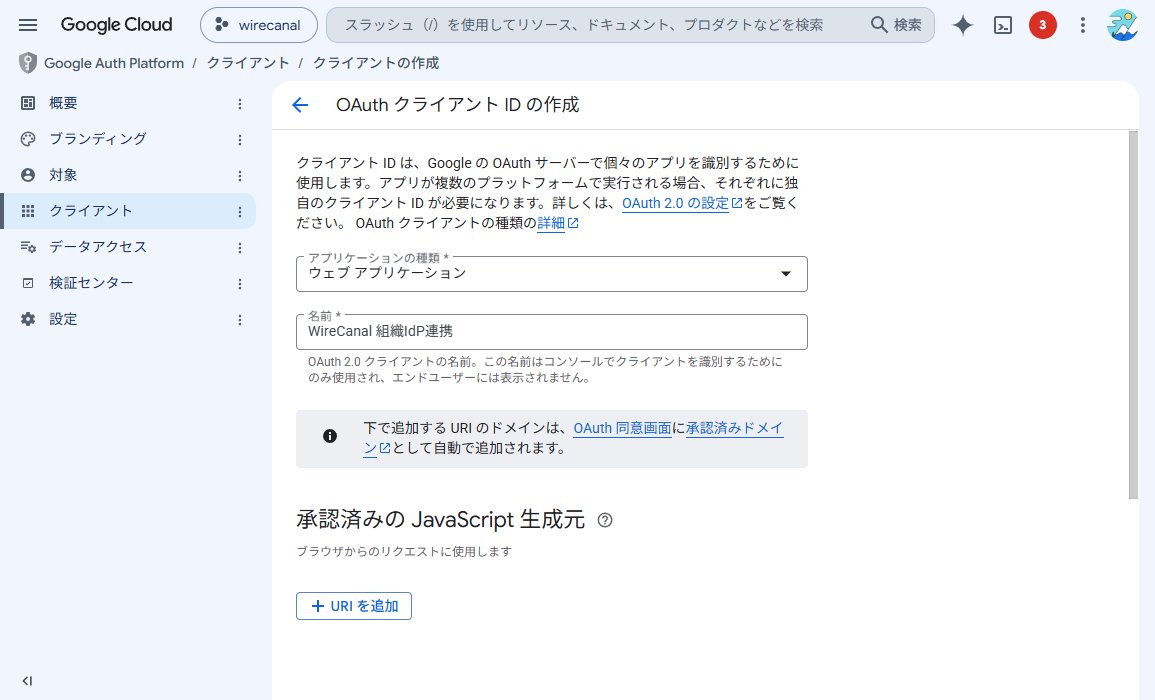Viewport: 1155px width, 700px height.
Task: Click the Google Cloud logo
Action: point(116,25)
